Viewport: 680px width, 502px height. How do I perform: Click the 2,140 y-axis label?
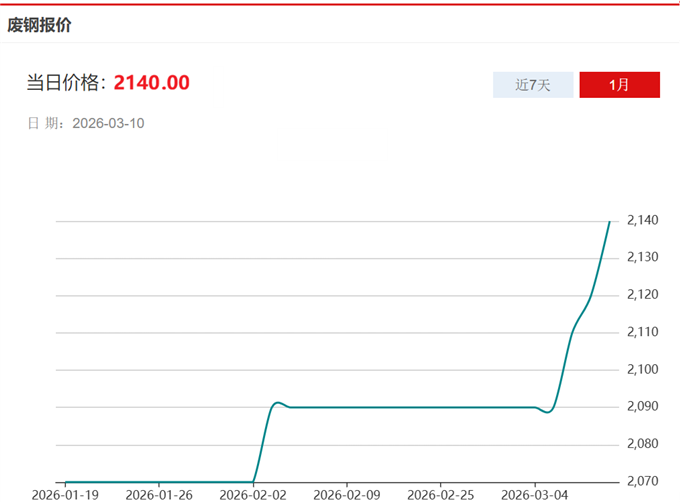642,220
